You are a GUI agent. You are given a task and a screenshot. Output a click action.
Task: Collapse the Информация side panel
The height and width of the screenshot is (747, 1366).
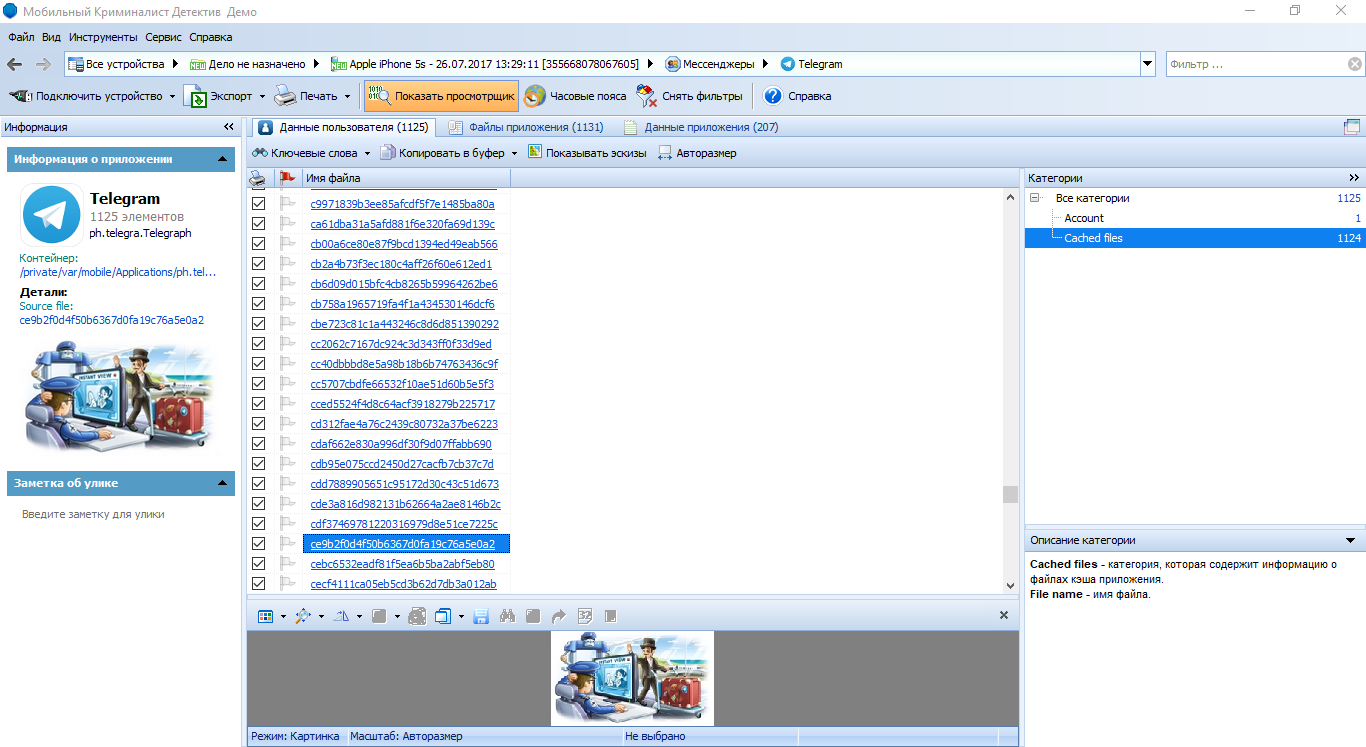229,127
